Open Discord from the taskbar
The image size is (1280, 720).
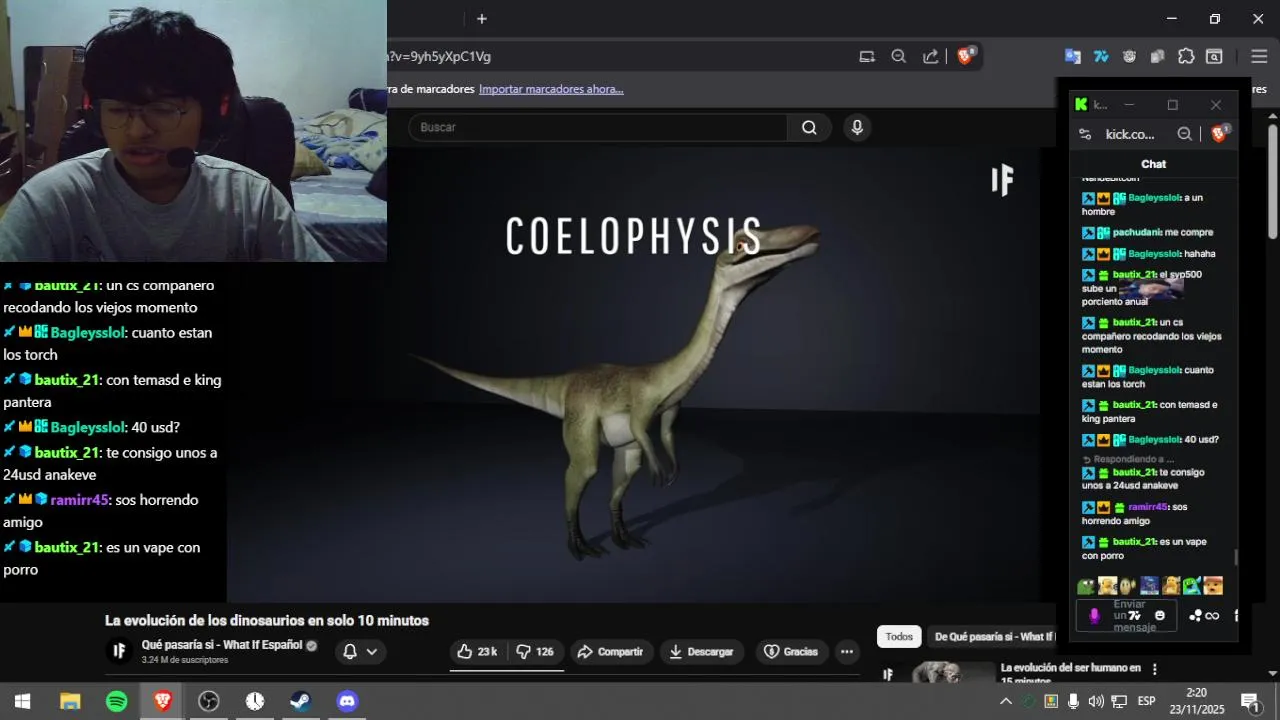348,701
